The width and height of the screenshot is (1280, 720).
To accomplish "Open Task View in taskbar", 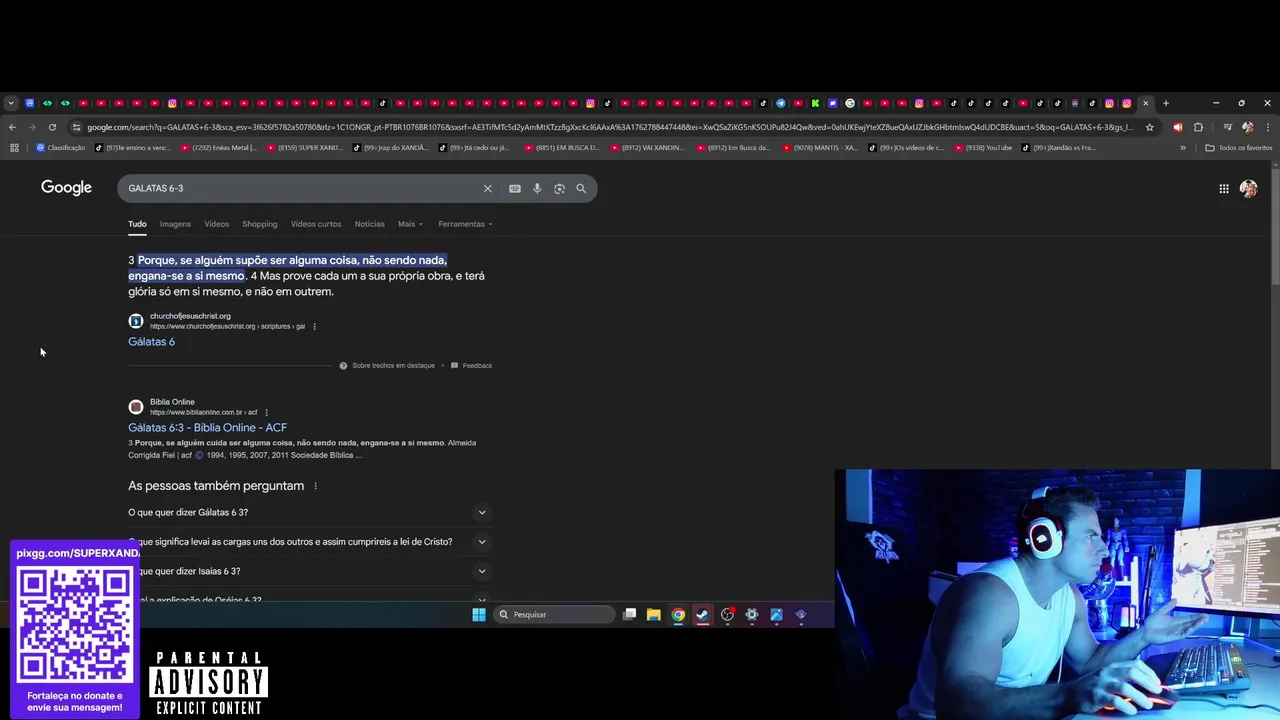I will pos(629,614).
